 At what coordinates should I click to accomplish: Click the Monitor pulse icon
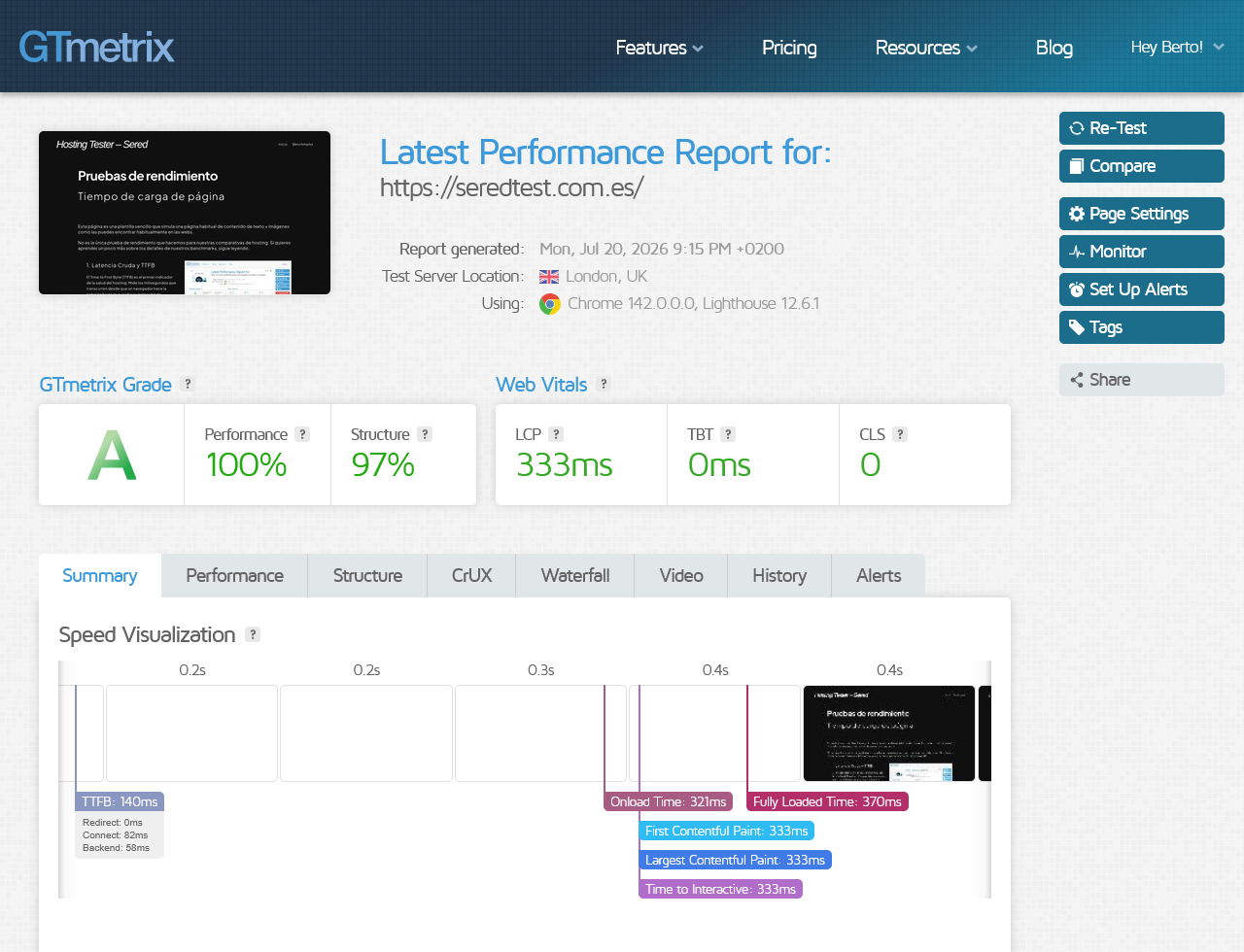tap(1077, 252)
